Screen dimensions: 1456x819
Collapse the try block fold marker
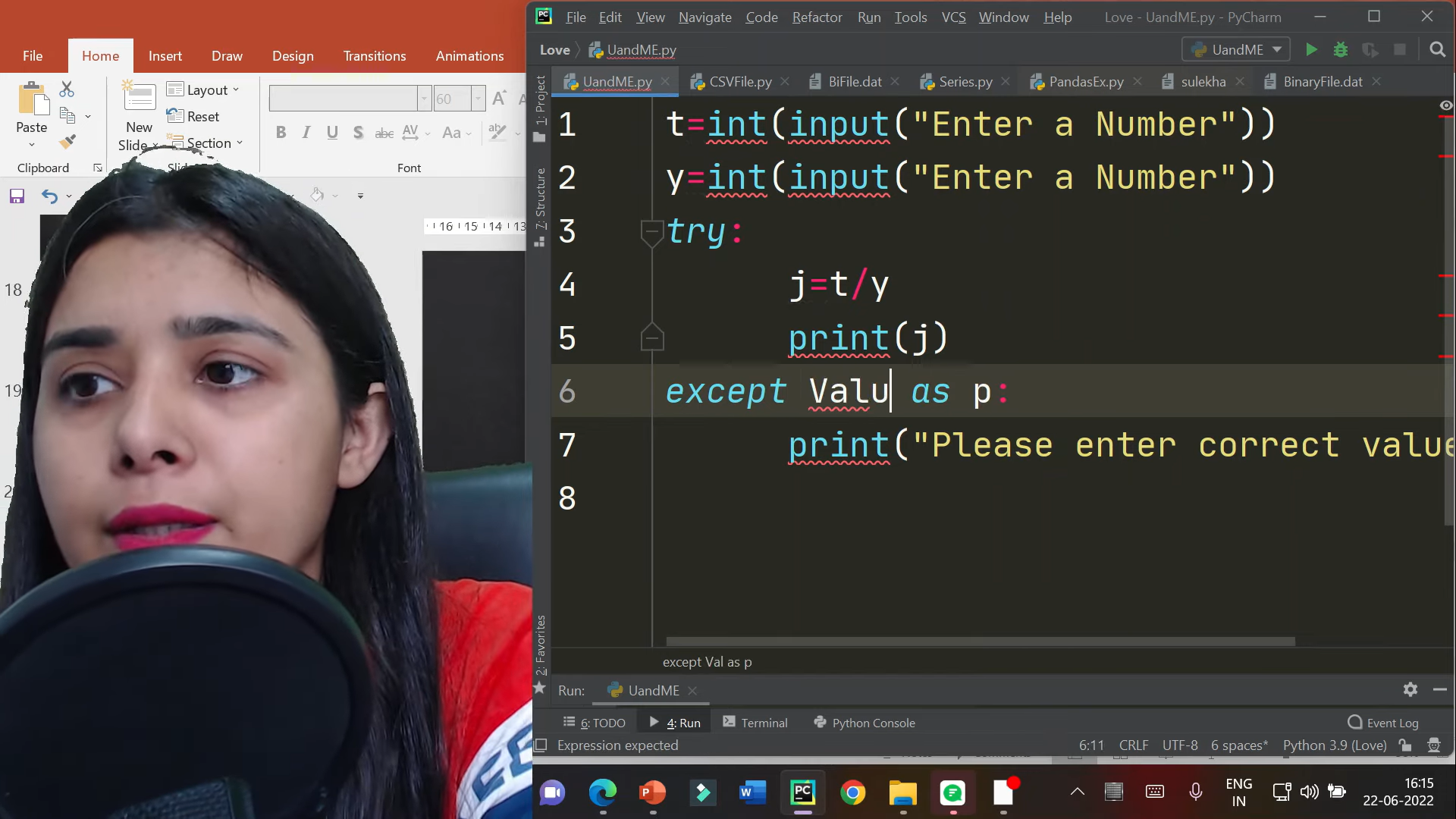[651, 231]
